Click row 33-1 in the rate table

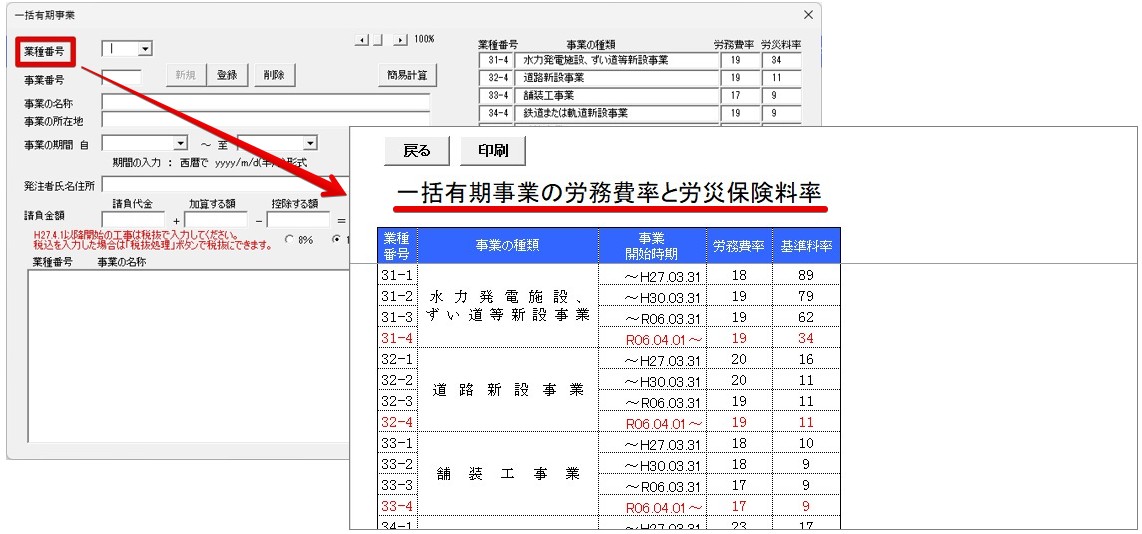609,443
